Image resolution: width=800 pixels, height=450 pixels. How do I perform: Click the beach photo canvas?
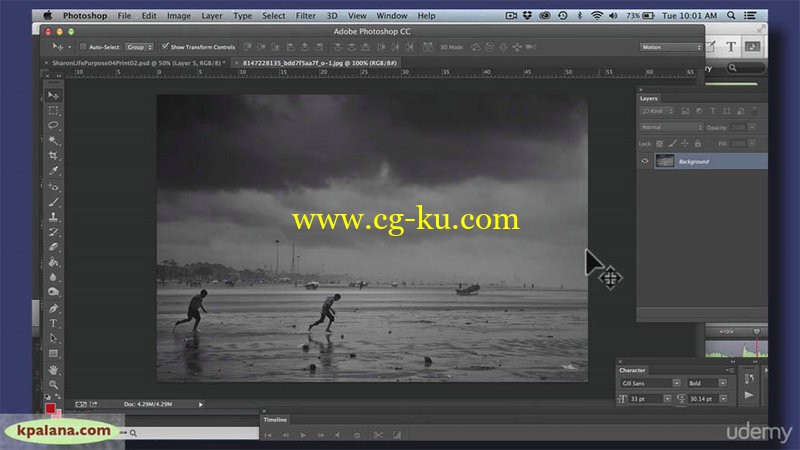pyautogui.click(x=372, y=238)
